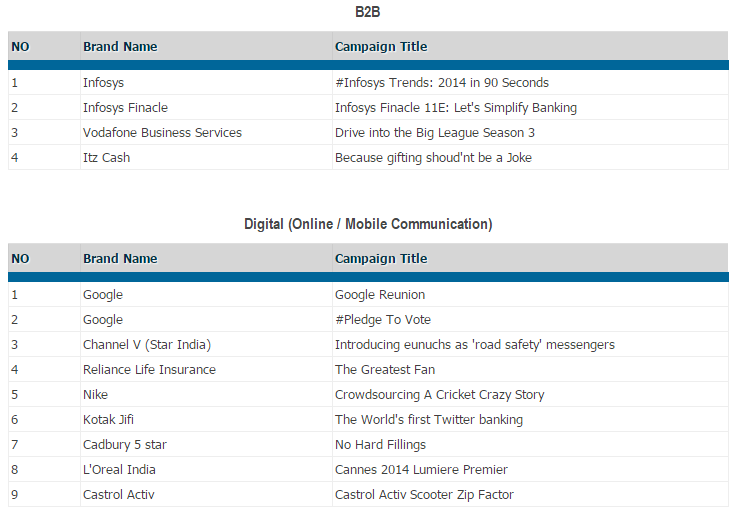Click Reliance Life Insurance brand name
Viewport: 735px width, 511px height.
point(149,370)
